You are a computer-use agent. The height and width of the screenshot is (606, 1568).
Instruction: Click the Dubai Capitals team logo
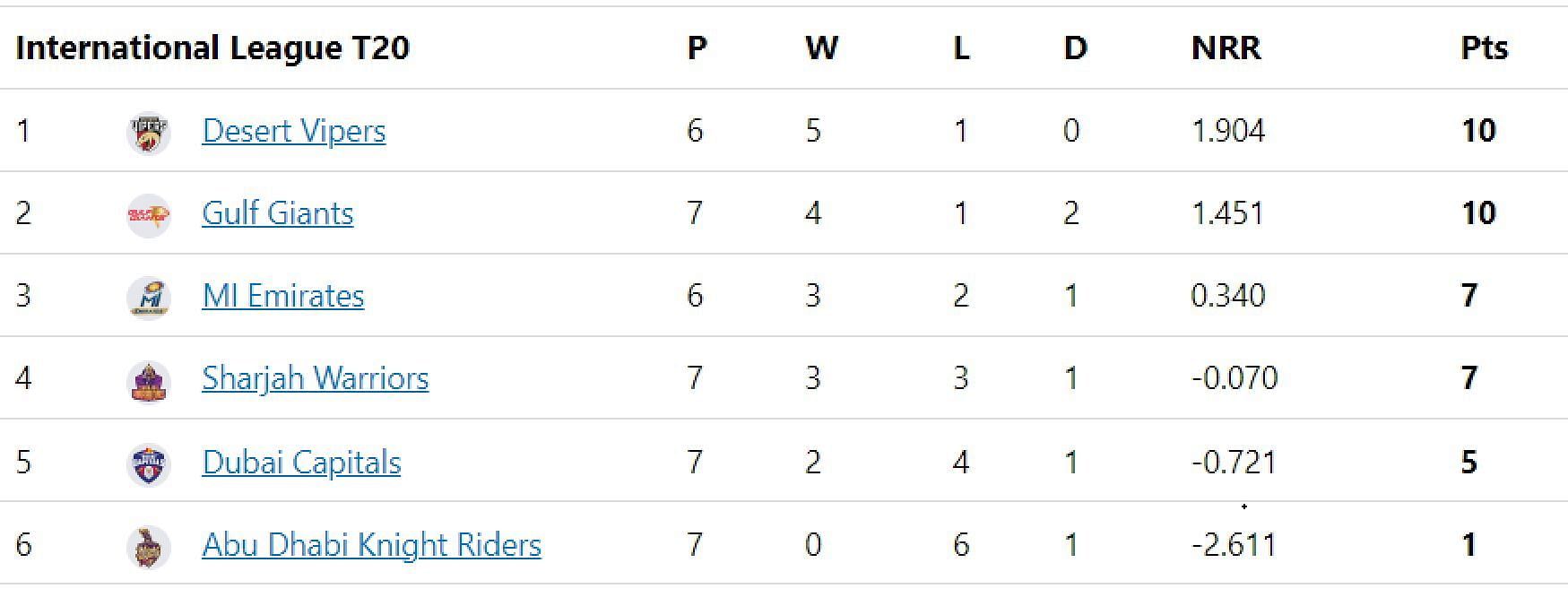tap(149, 464)
